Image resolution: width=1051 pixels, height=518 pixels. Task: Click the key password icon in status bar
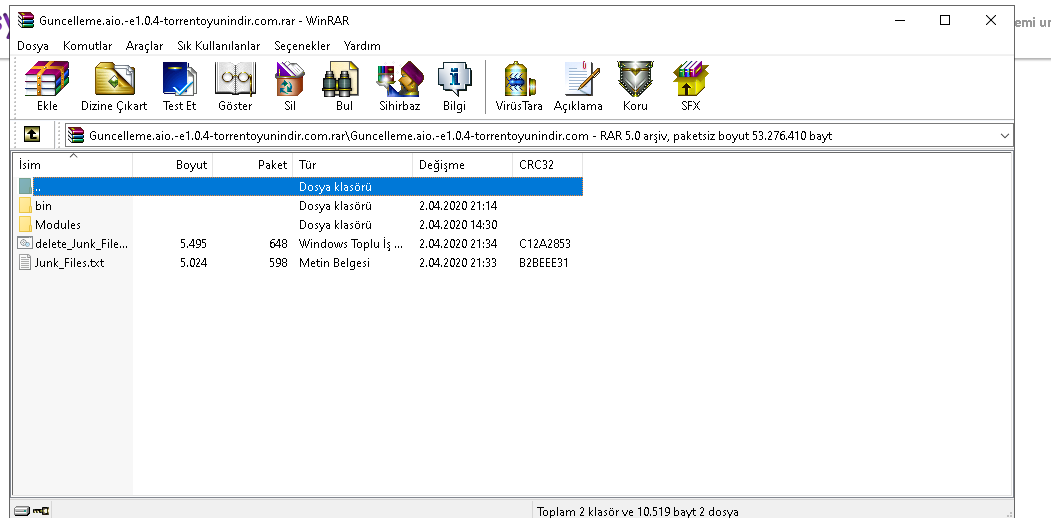coord(41,511)
